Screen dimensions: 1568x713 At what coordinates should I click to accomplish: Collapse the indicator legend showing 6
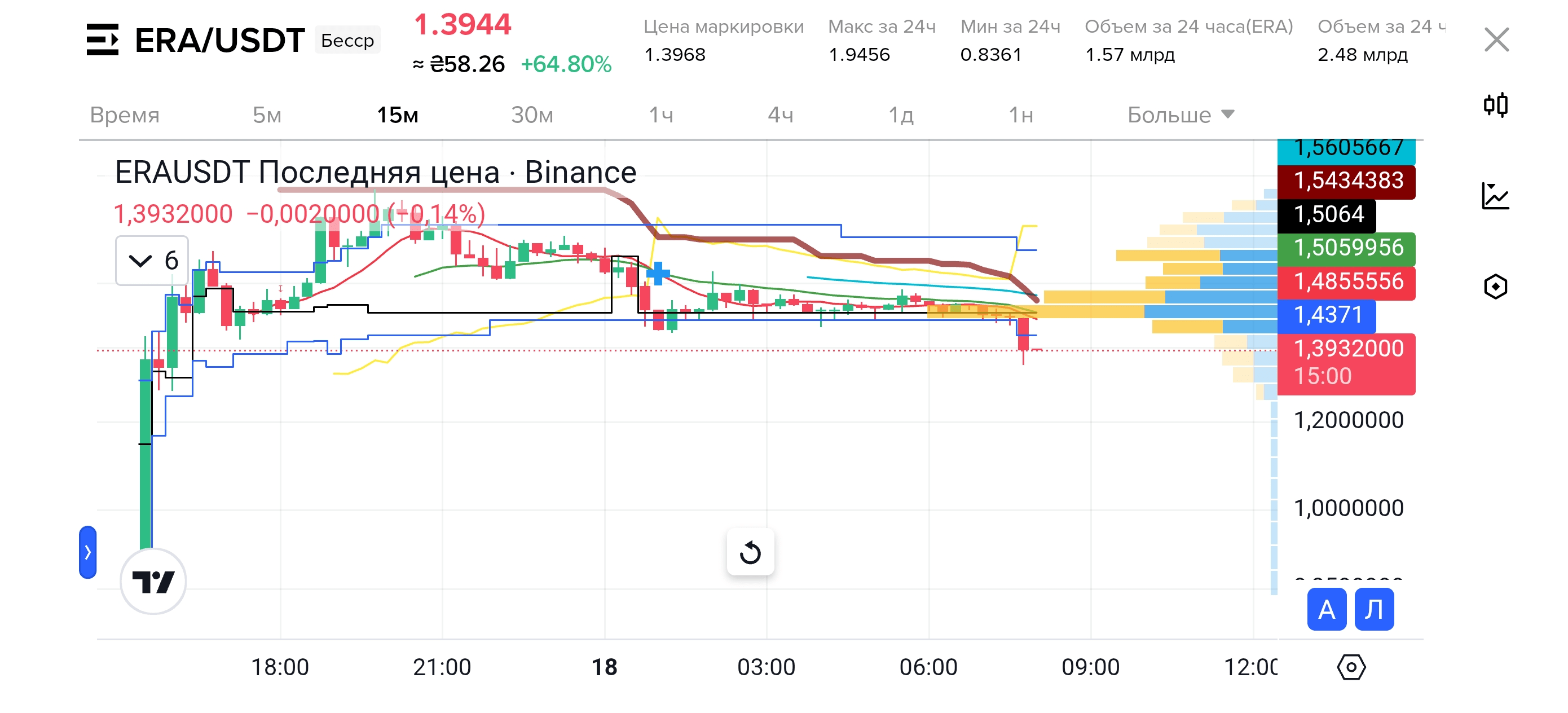tap(152, 261)
